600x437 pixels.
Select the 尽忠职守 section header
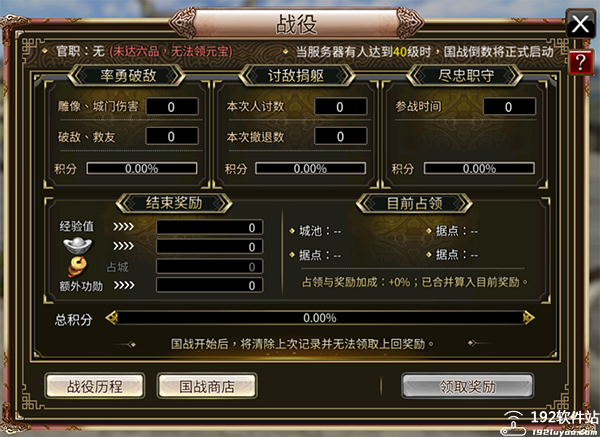[x=465, y=75]
